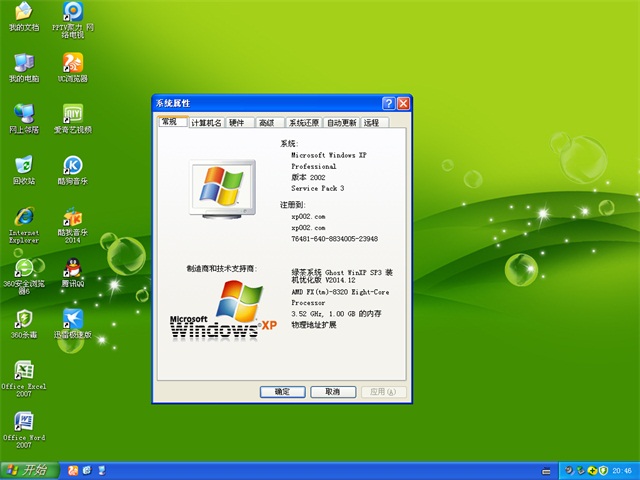Screen dimensions: 640x480
Task: Select the 我的电脑 desktop icon
Action: (x=23, y=62)
